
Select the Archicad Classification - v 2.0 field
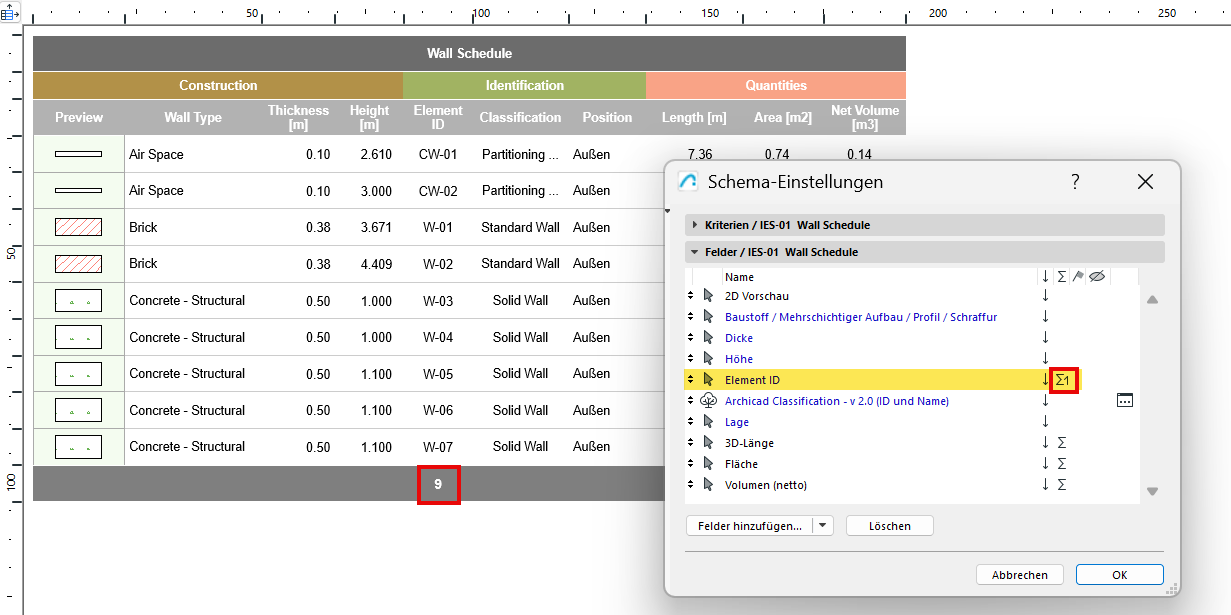[837, 401]
